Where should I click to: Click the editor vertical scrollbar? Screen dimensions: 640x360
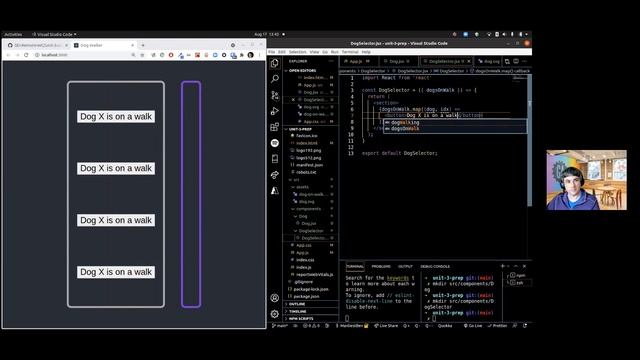(x=529, y=141)
